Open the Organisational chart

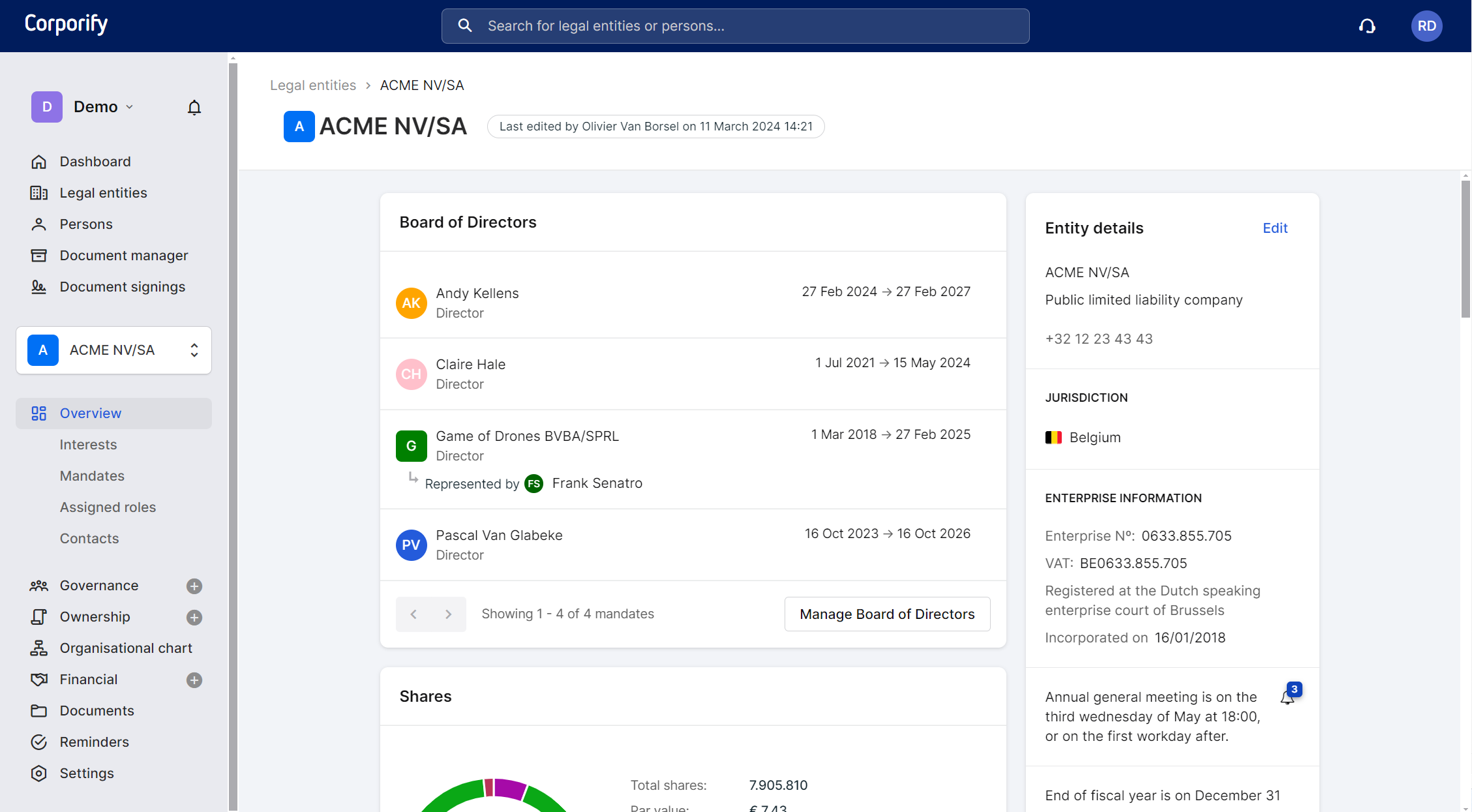tap(125, 648)
